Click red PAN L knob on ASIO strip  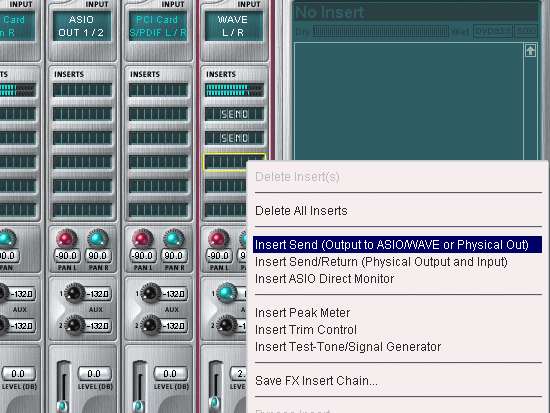66,239
